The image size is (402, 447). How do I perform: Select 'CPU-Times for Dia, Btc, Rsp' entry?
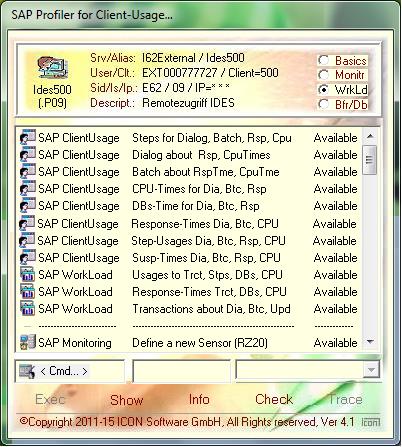click(x=199, y=189)
